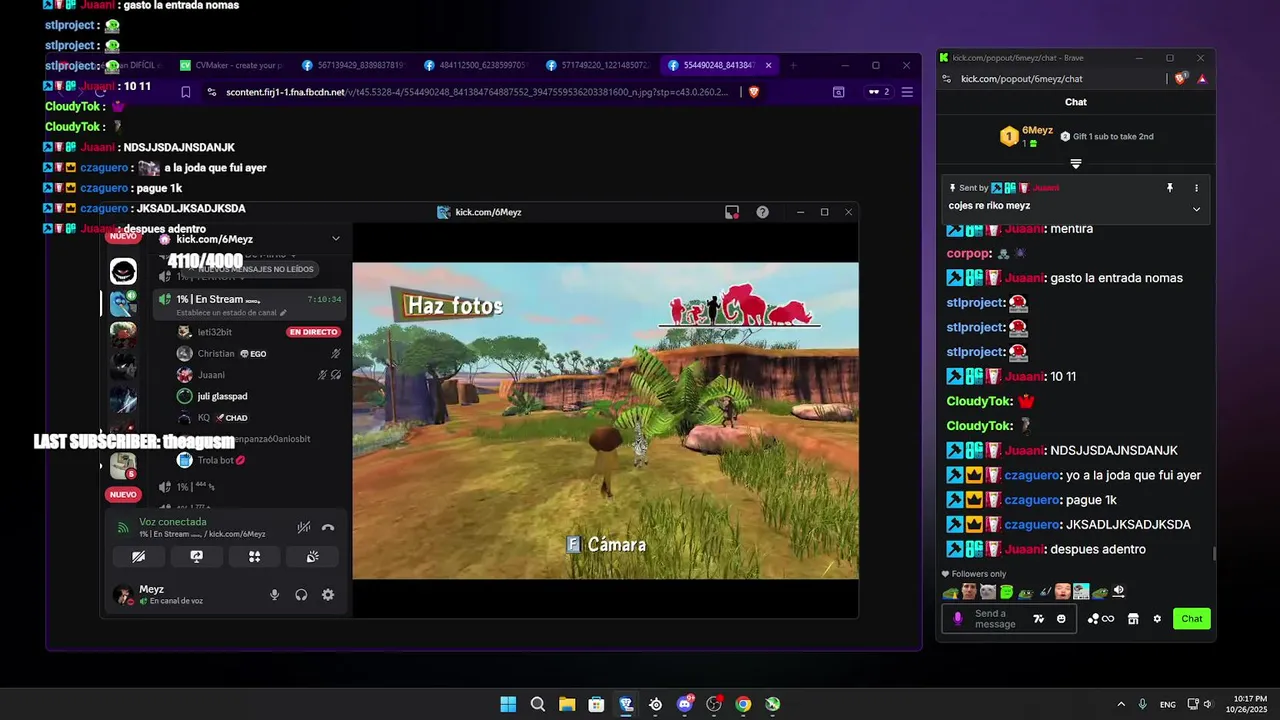Deafen with the Discord headphones icon
This screenshot has height=720, width=1280.
point(301,595)
